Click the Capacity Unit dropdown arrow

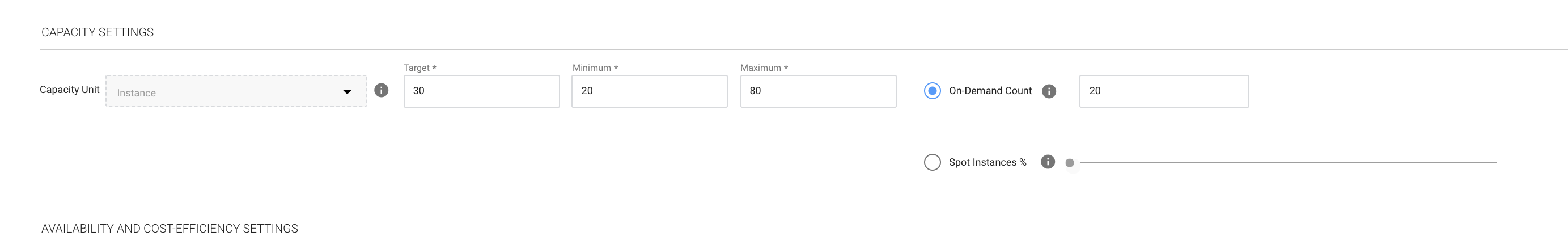tap(347, 92)
